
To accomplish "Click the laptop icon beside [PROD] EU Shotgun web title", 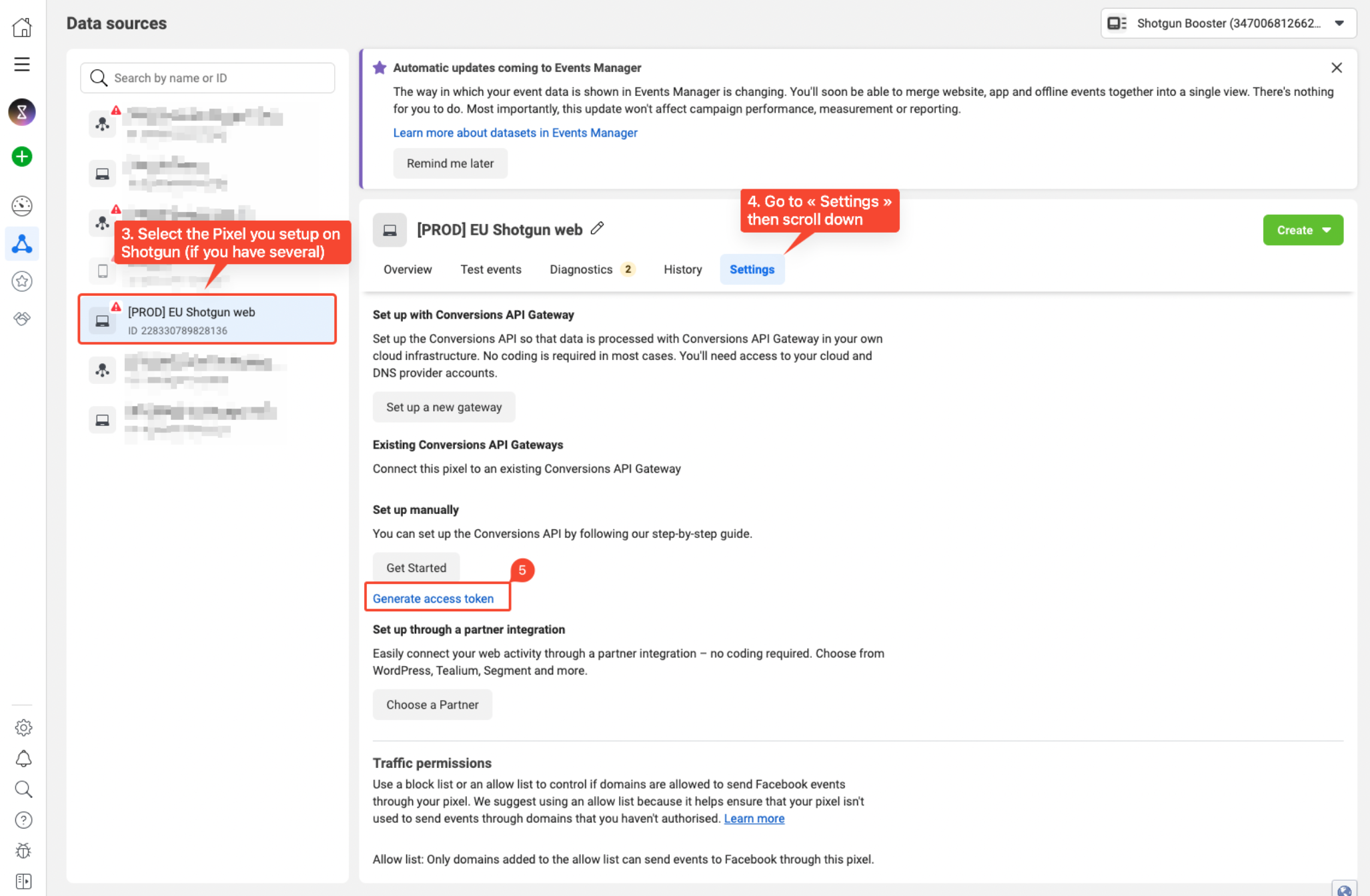I will tap(390, 230).
